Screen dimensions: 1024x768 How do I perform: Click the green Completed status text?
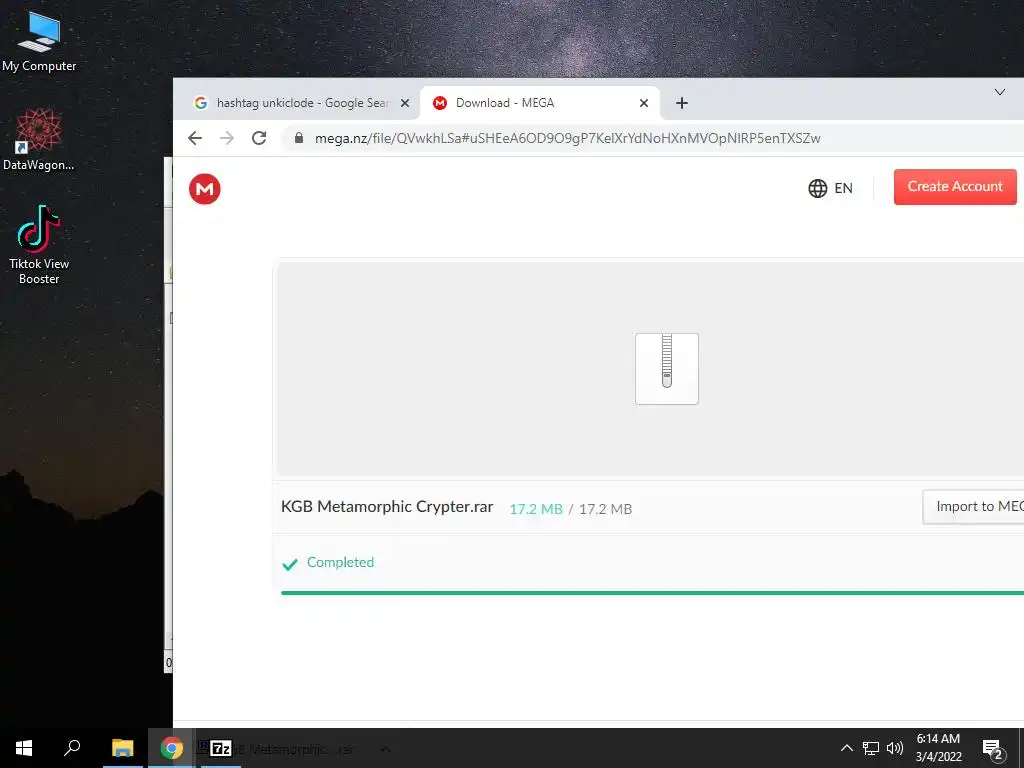pyautogui.click(x=340, y=562)
